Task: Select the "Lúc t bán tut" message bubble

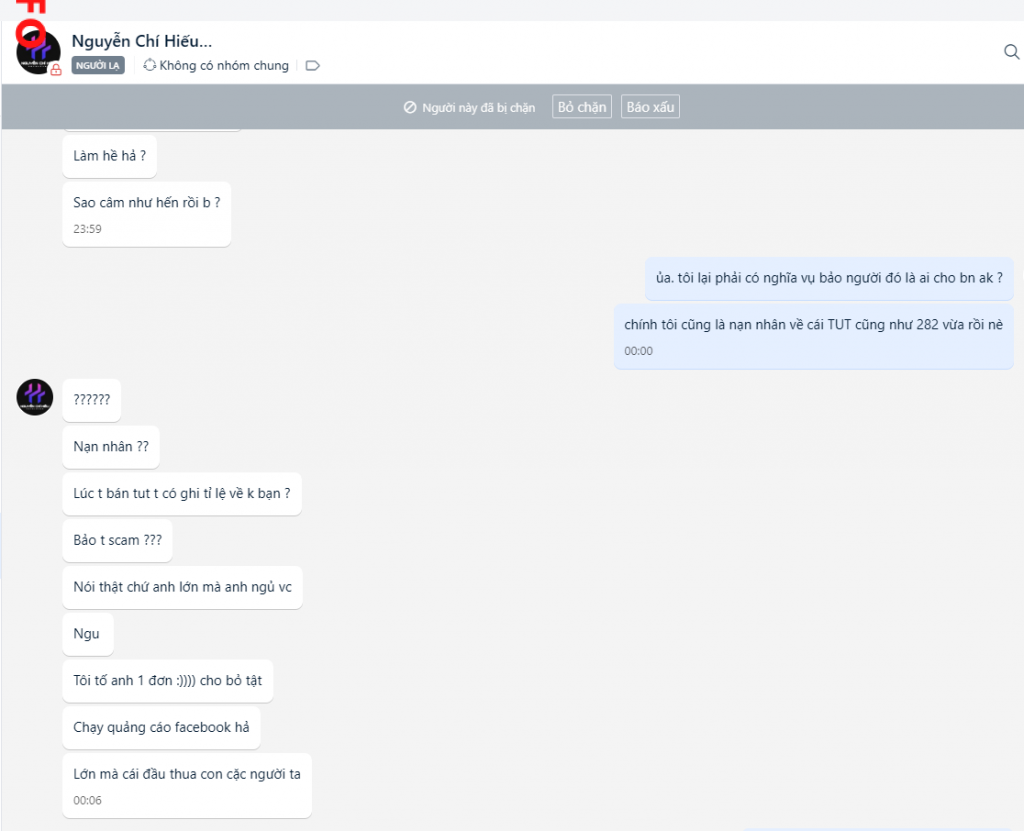Action: pyautogui.click(x=181, y=494)
